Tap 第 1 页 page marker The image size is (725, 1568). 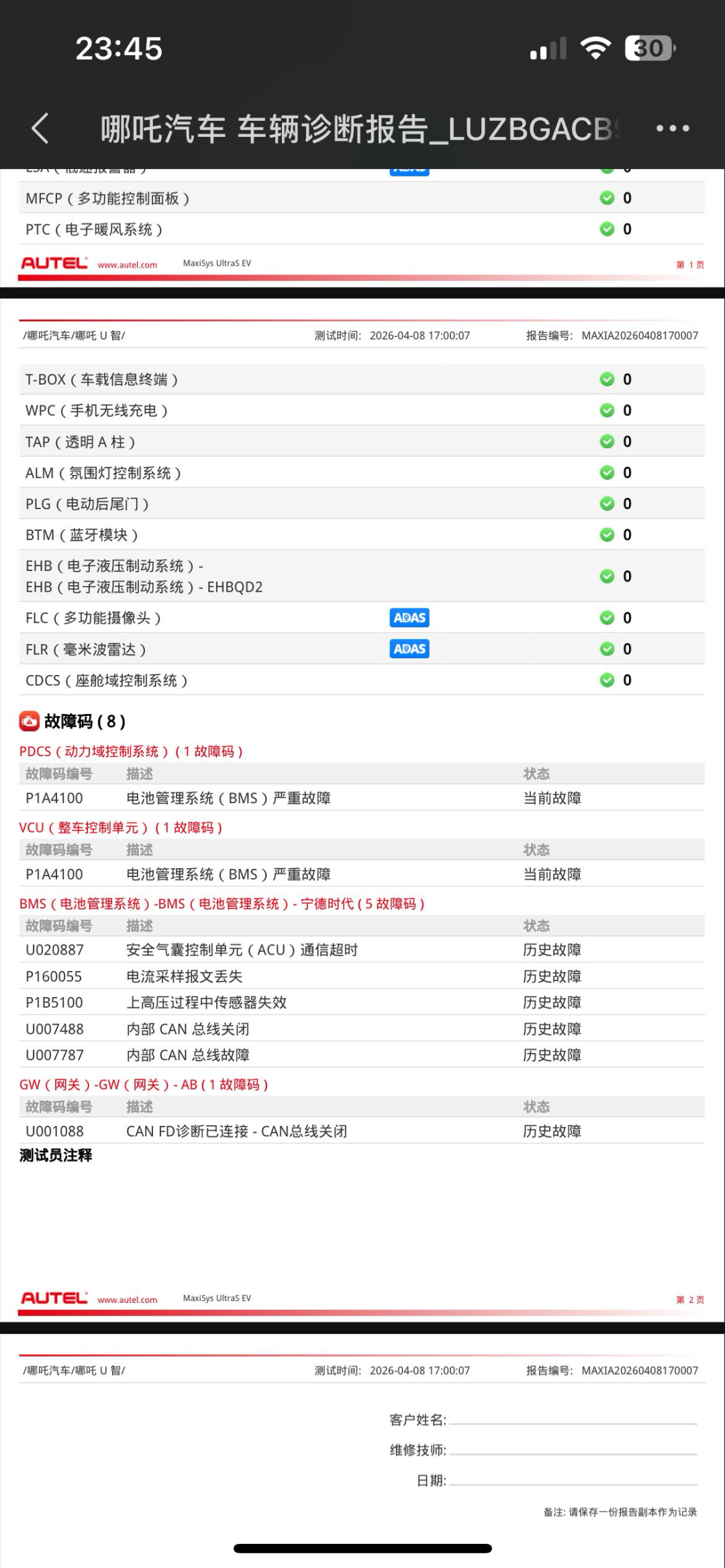690,264
